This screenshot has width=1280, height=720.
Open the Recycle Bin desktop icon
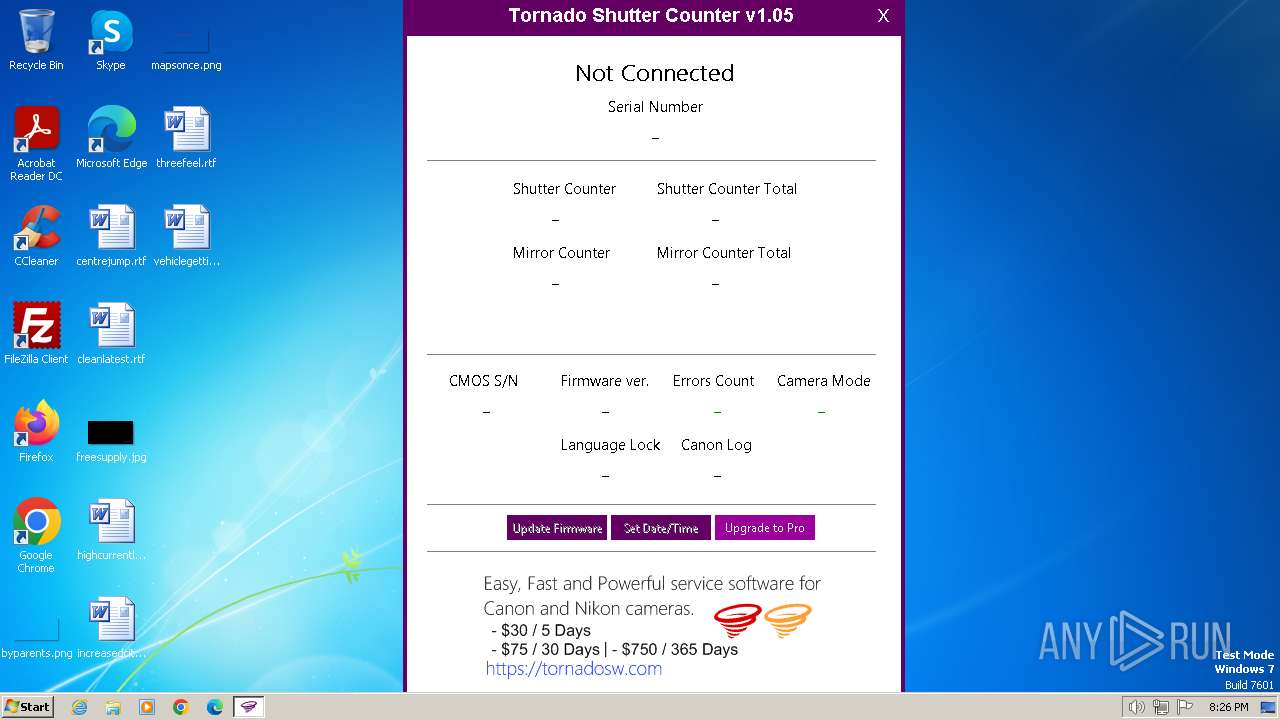(x=36, y=40)
